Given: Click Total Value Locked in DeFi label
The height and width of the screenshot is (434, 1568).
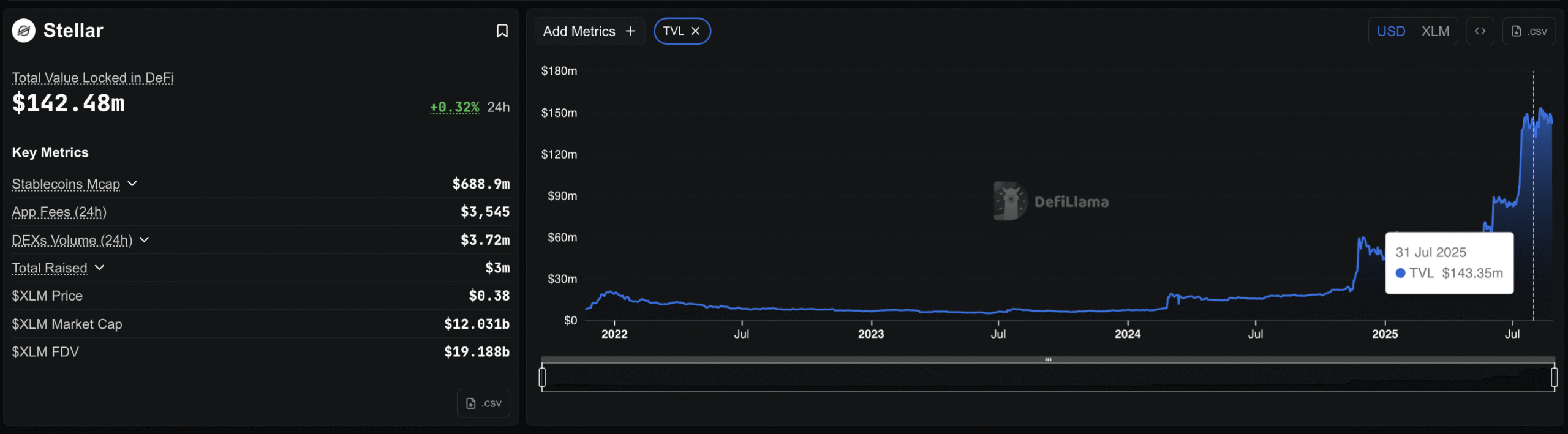Looking at the screenshot, I should tap(92, 78).
